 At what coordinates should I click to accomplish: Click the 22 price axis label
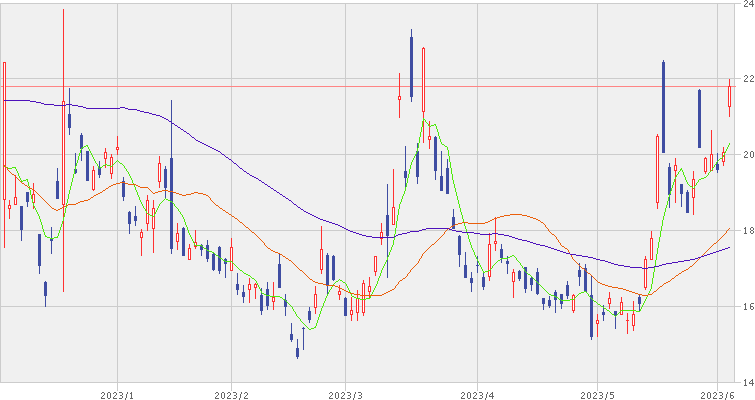749,78
